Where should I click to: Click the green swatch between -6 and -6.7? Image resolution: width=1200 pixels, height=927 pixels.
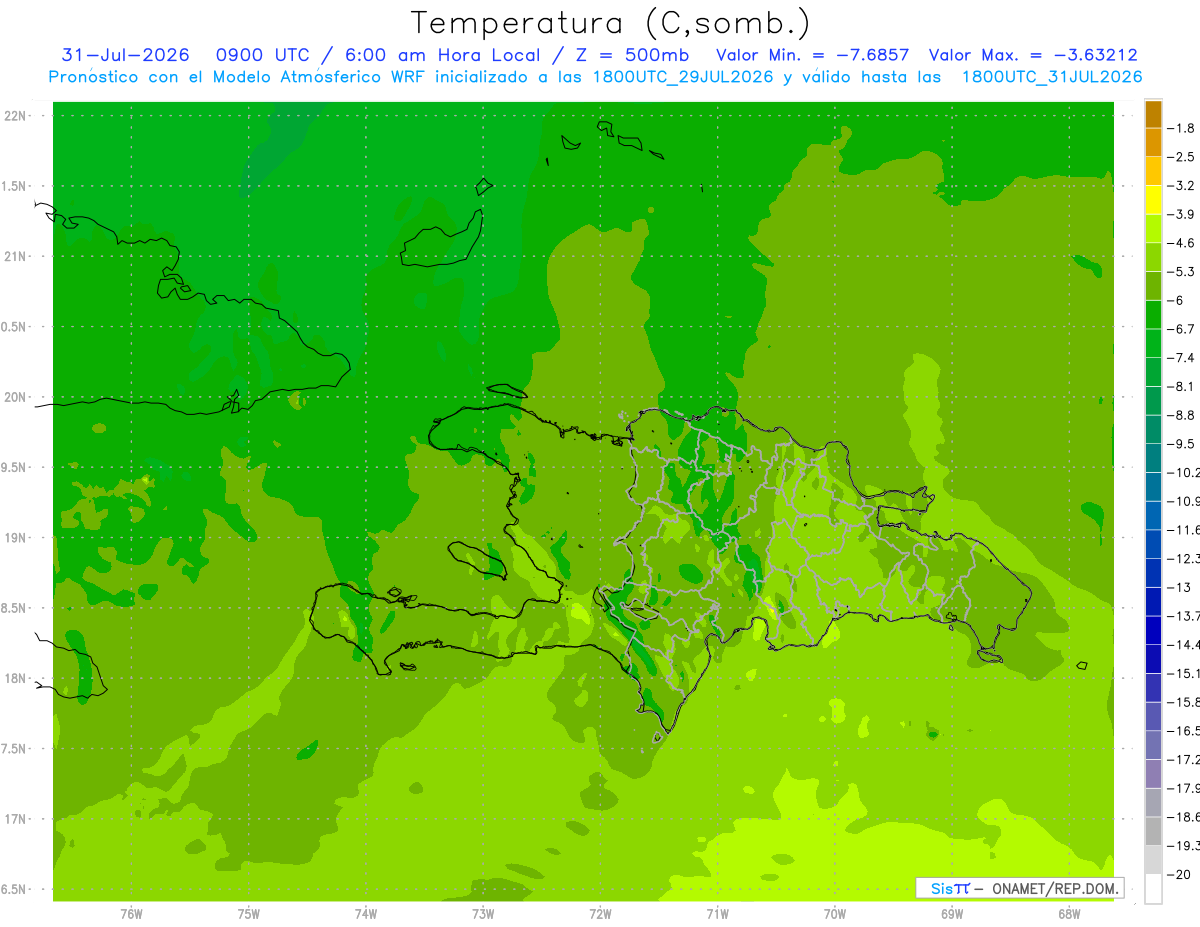pyautogui.click(x=1153, y=315)
